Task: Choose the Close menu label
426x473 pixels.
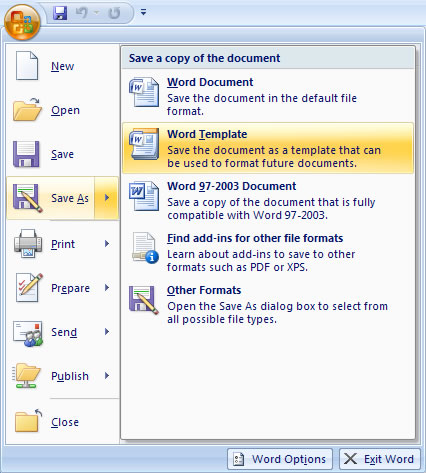Action: pos(65,422)
